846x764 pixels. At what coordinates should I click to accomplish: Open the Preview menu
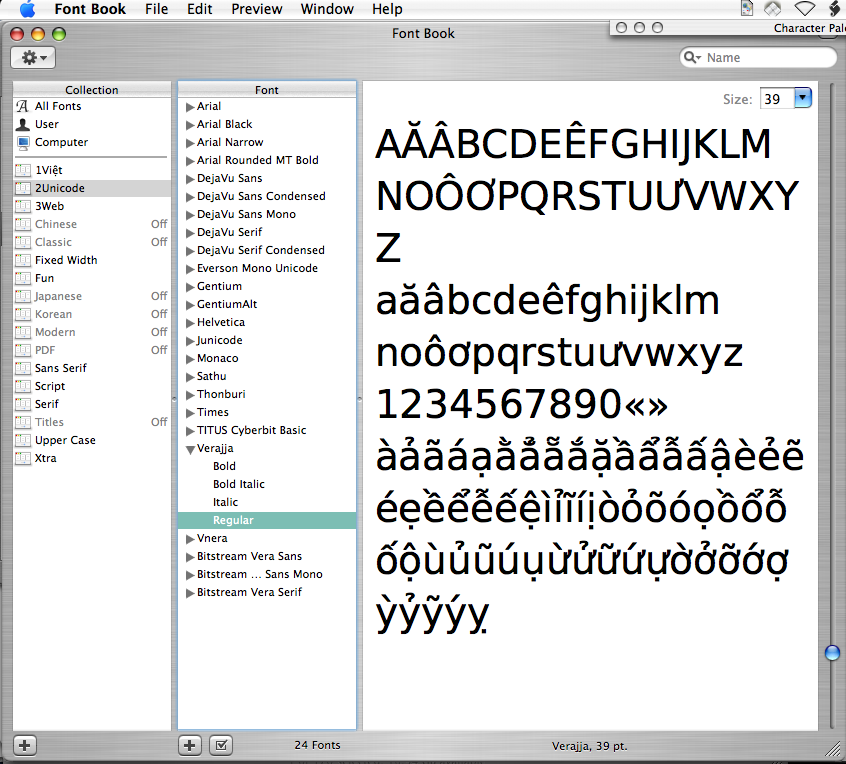point(256,9)
